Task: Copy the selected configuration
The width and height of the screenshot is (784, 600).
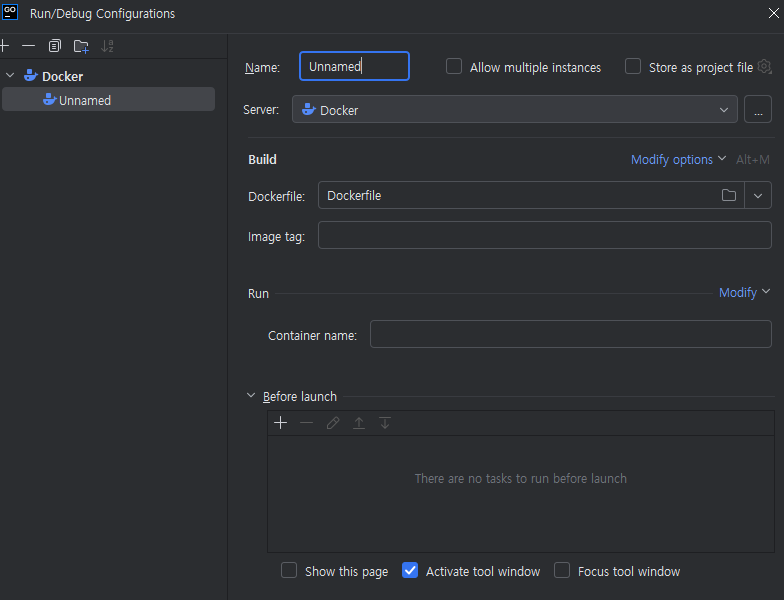Action: click(x=54, y=46)
